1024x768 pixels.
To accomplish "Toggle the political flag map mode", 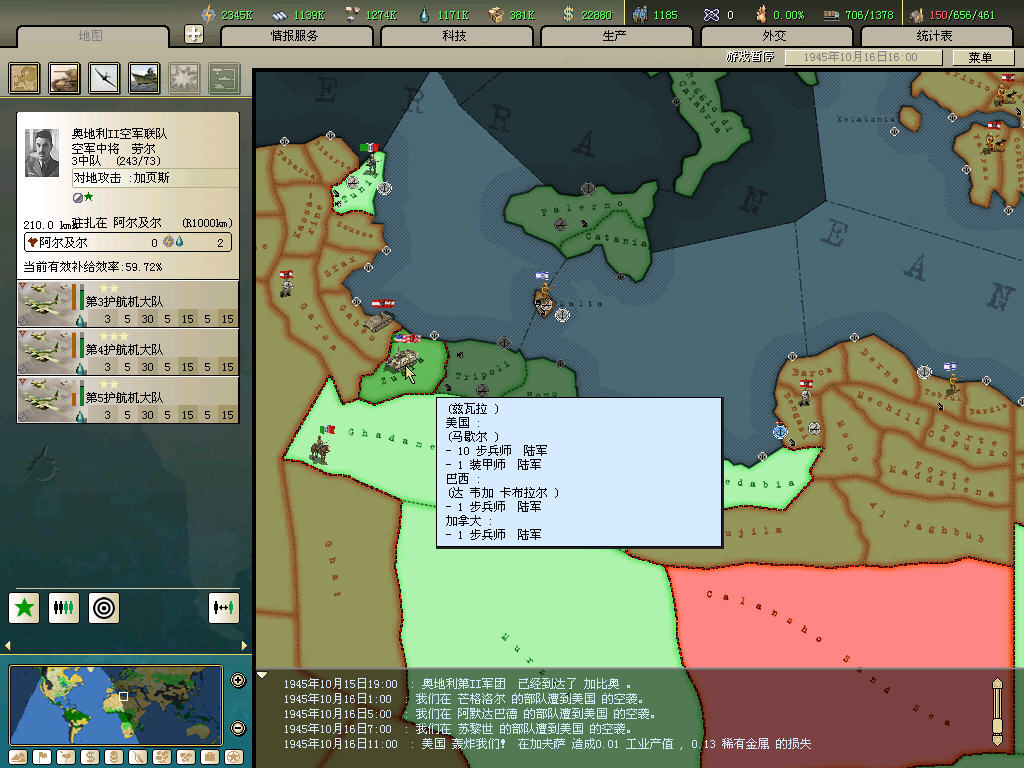I will click(x=41, y=757).
